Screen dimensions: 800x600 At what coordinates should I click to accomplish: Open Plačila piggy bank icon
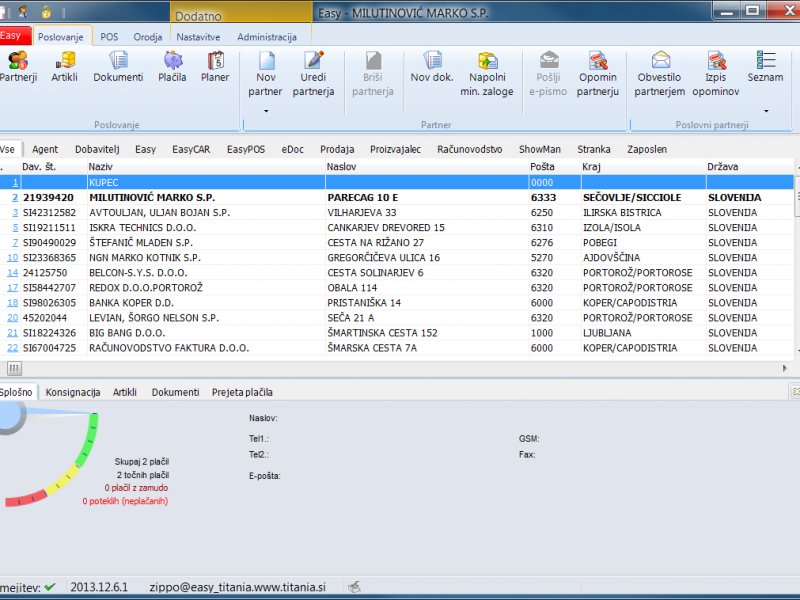pyautogui.click(x=172, y=61)
